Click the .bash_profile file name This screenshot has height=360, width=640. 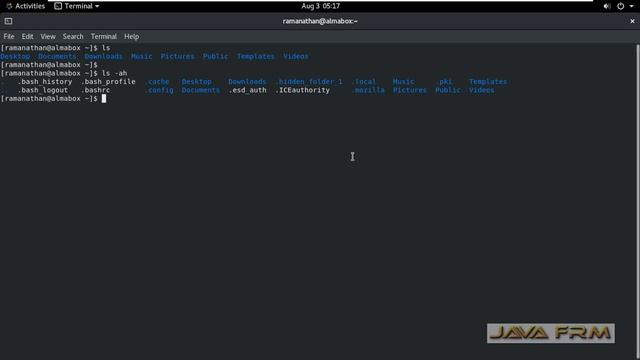tap(108, 82)
